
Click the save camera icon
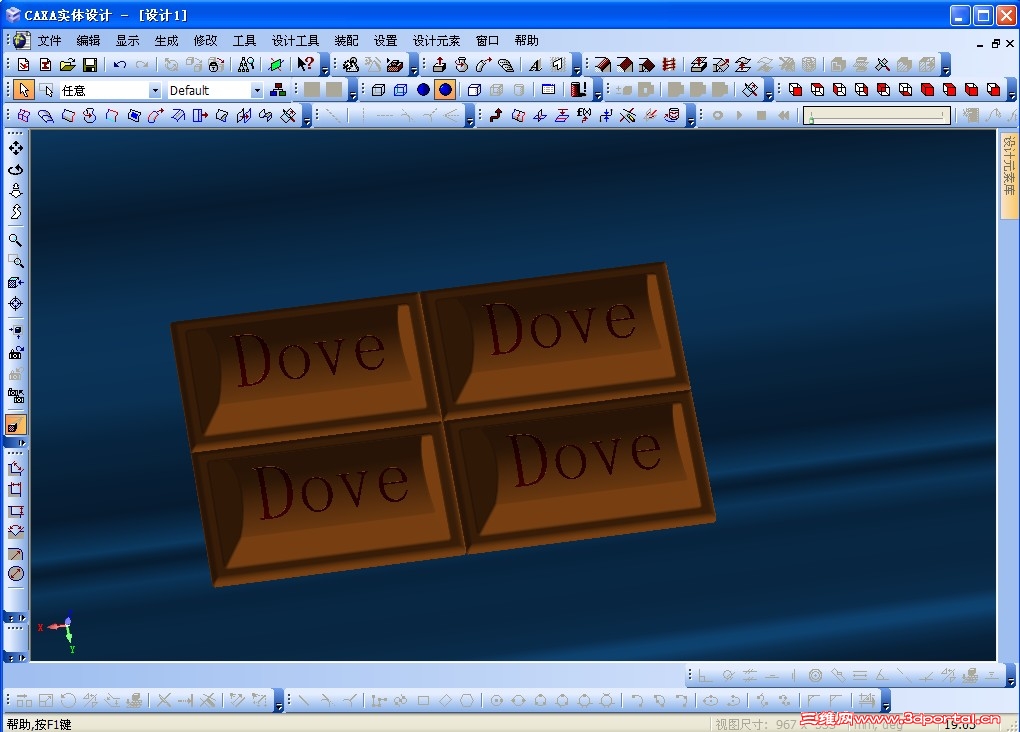[16, 353]
